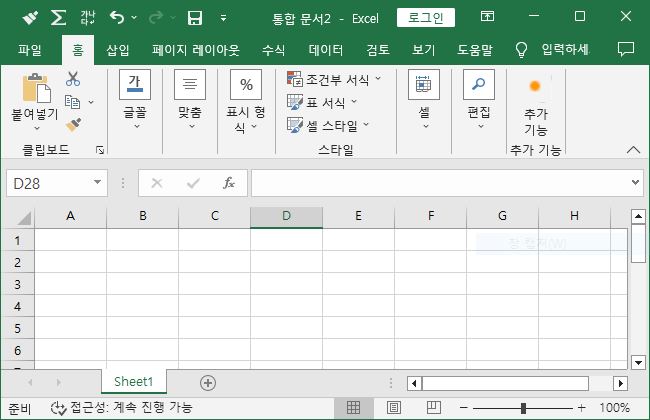Image resolution: width=650 pixels, height=420 pixels.
Task: Add a new sheet with the plus icon
Action: click(x=208, y=383)
